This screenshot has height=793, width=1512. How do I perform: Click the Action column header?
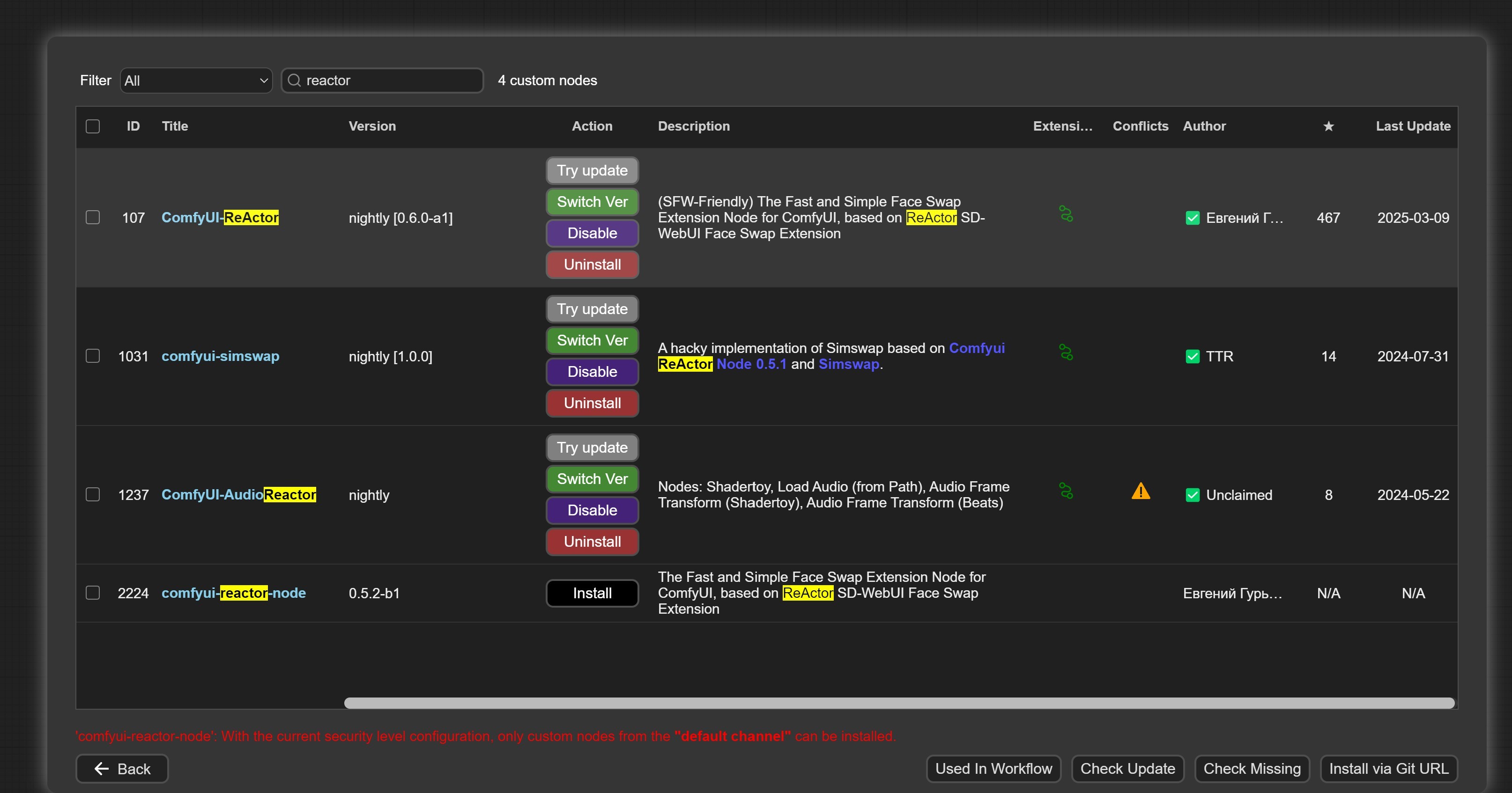coord(592,126)
